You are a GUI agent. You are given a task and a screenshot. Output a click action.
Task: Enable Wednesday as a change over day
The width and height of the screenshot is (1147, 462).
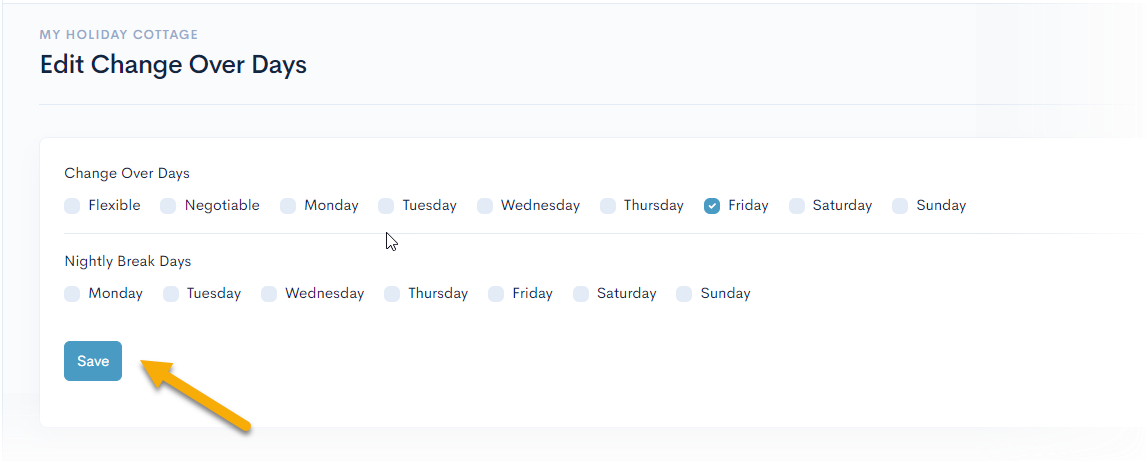click(x=485, y=206)
